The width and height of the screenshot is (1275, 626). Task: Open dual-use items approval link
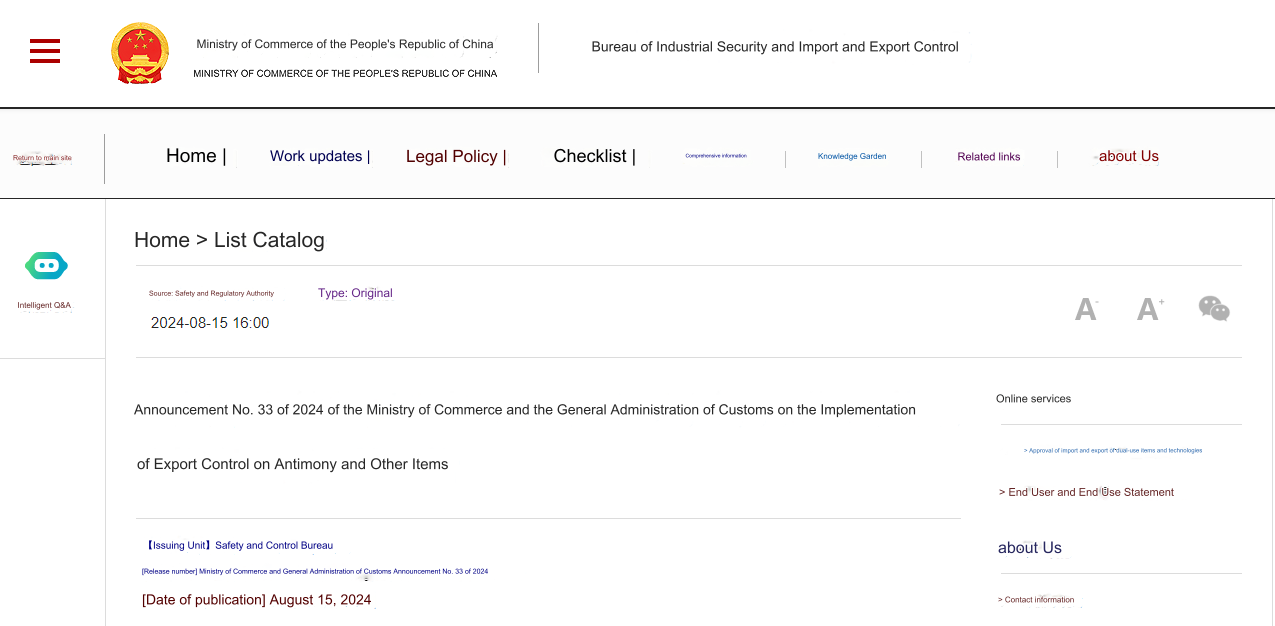(1113, 451)
